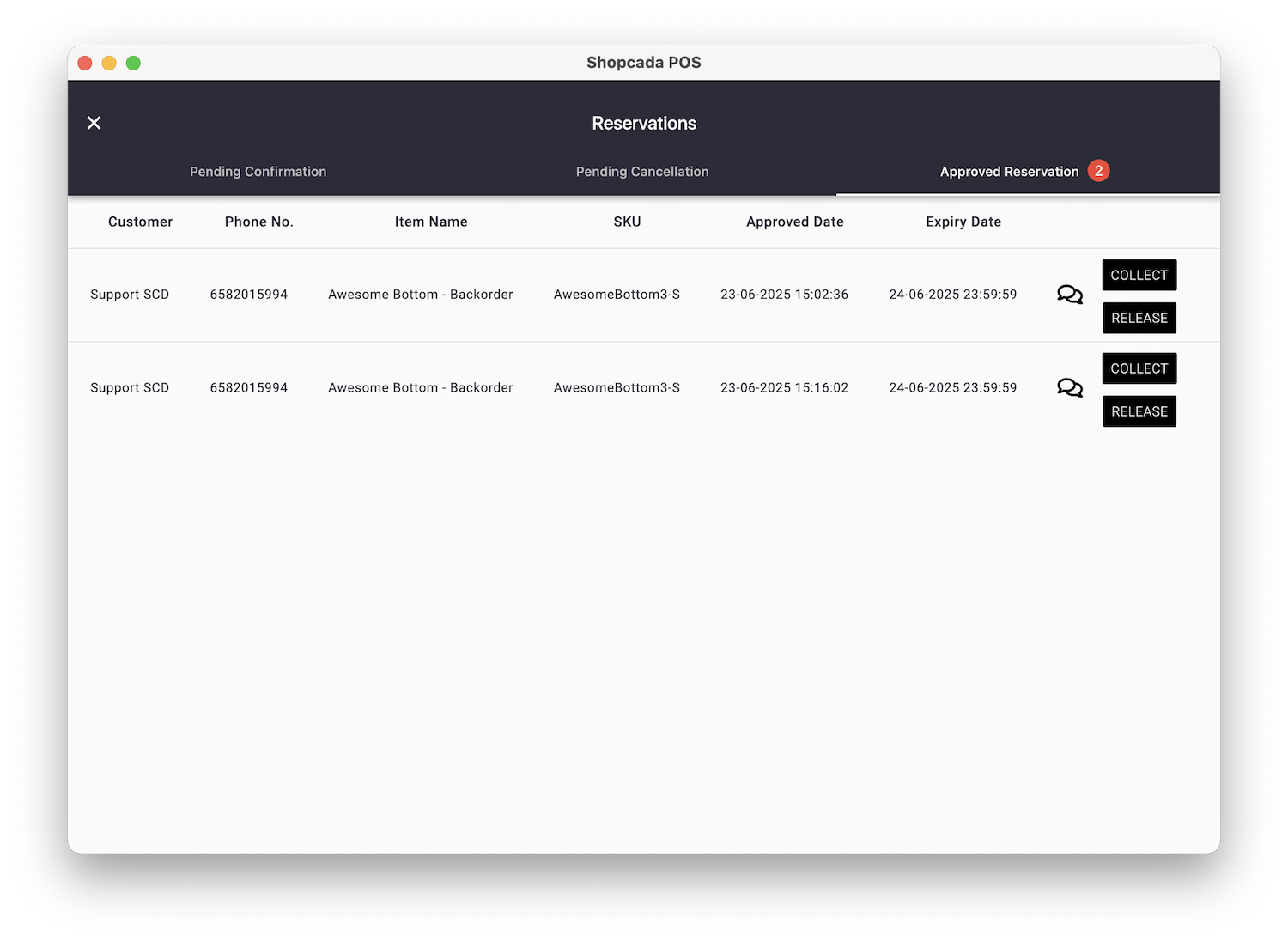The height and width of the screenshot is (943, 1288).
Task: Select the Approved Reservation tab
Action: pos(1009,172)
